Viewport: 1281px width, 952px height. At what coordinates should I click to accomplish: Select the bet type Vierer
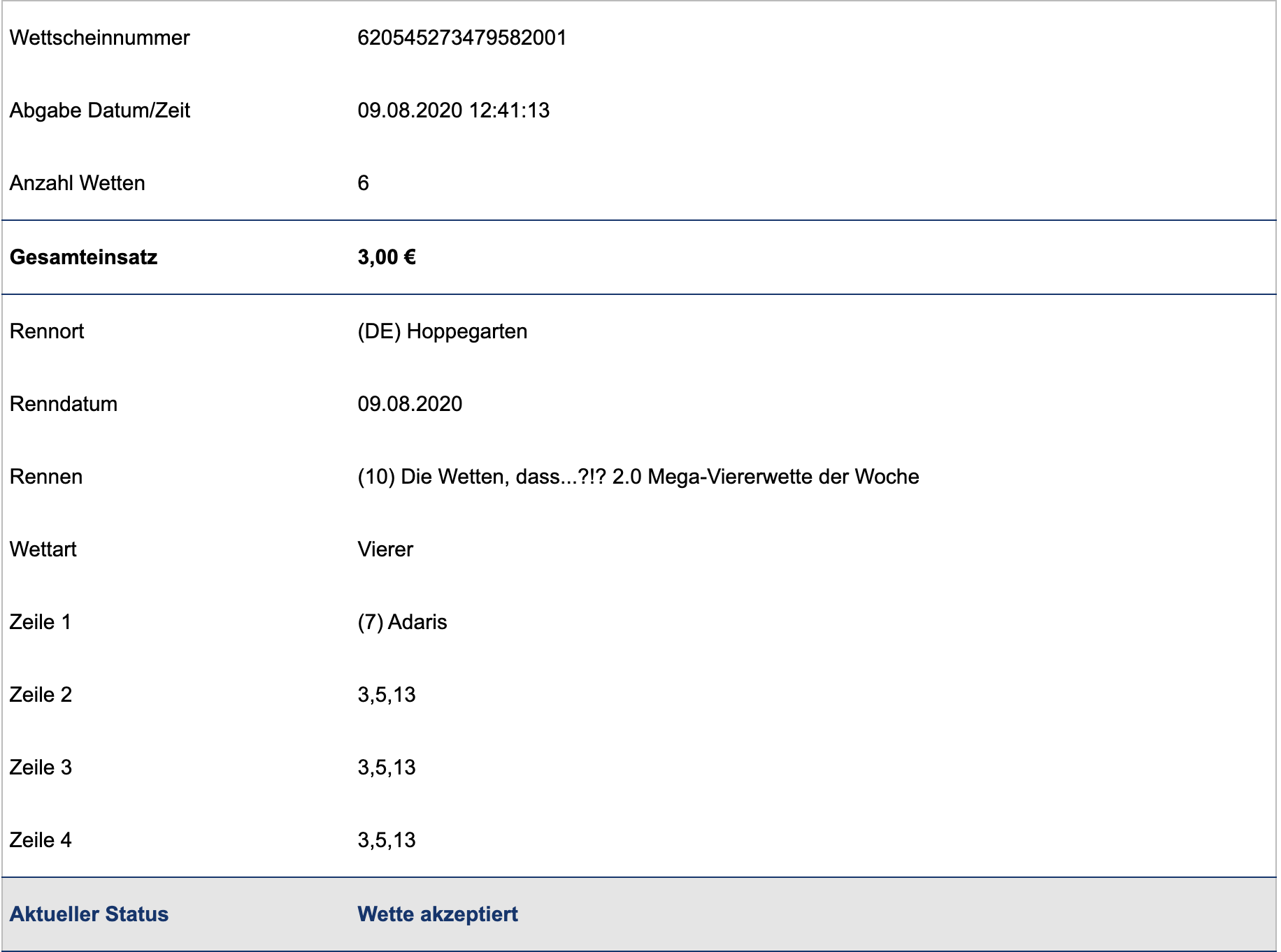point(385,549)
